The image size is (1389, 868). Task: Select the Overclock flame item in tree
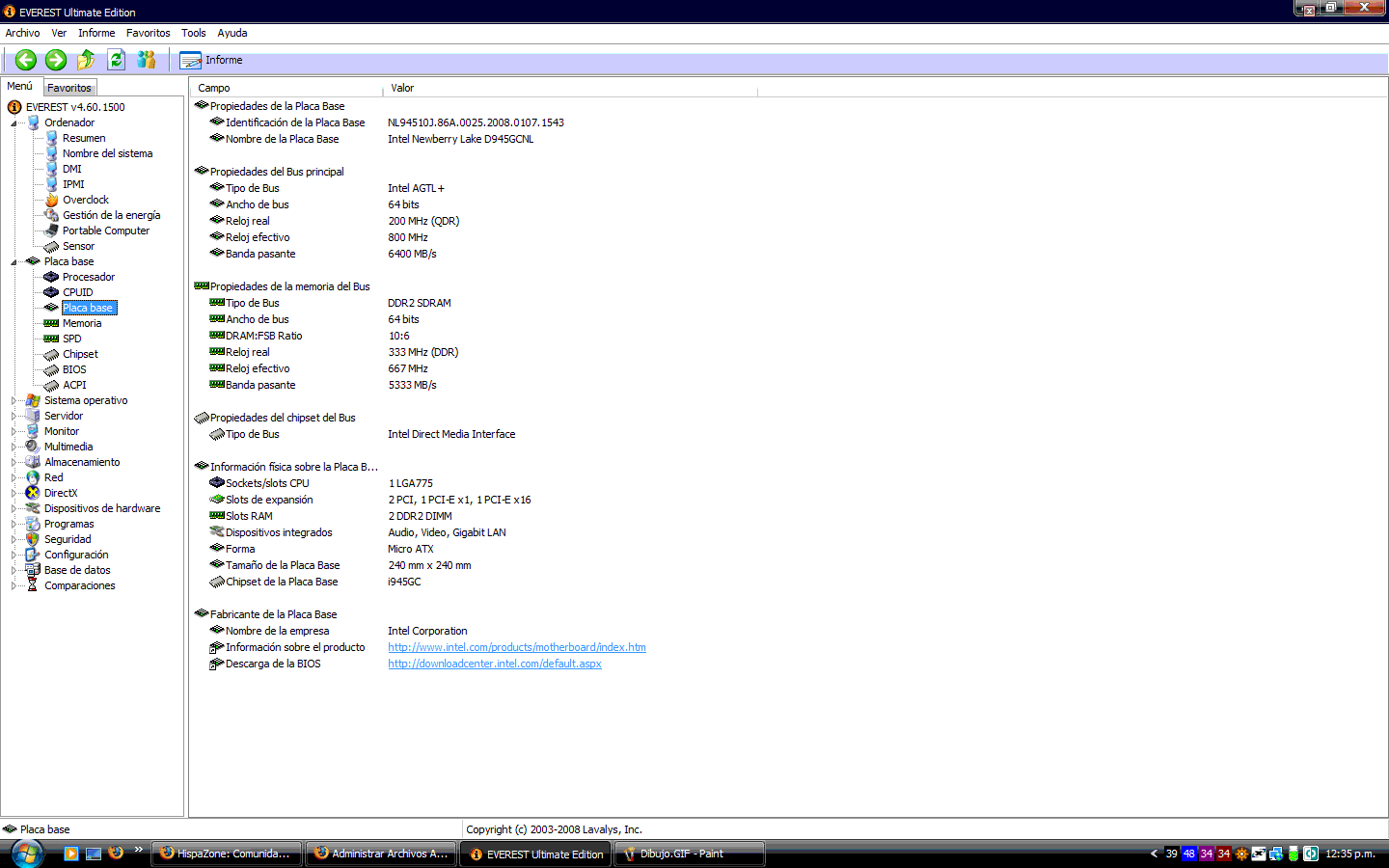(85, 200)
